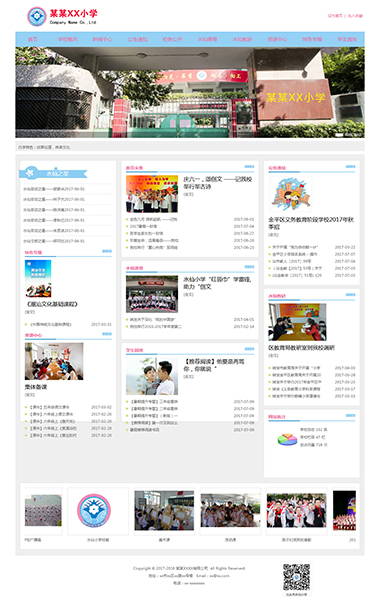Click the flower icon on 水仙之星 ribbon

pos(30,173)
